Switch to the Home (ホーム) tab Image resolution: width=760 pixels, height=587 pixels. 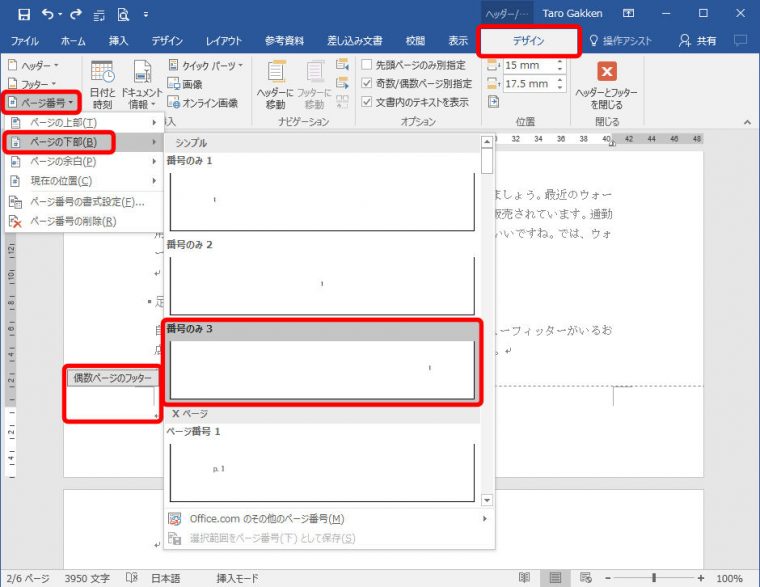tap(73, 41)
